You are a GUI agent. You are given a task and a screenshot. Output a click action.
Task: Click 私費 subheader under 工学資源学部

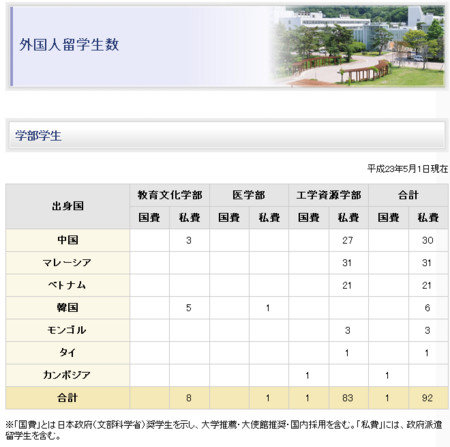(348, 217)
